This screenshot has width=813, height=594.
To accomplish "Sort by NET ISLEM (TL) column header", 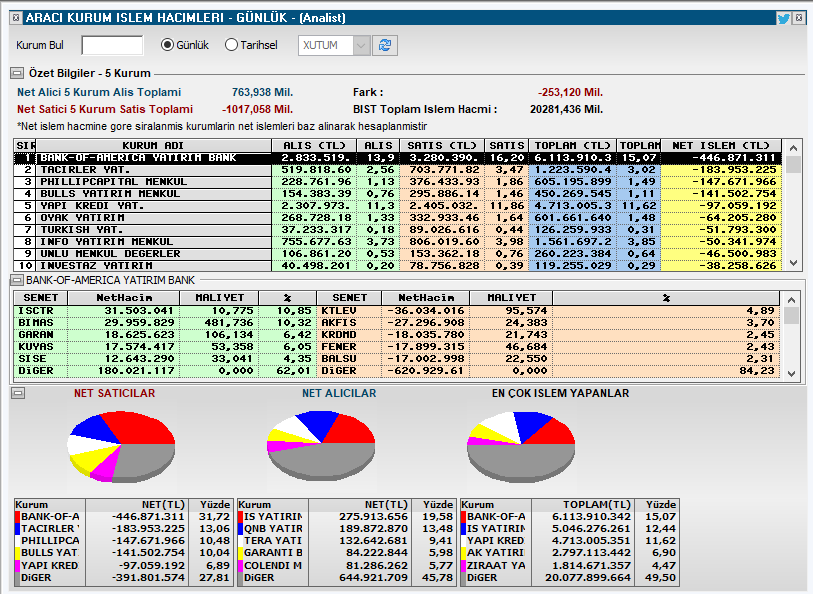I will coord(721,146).
